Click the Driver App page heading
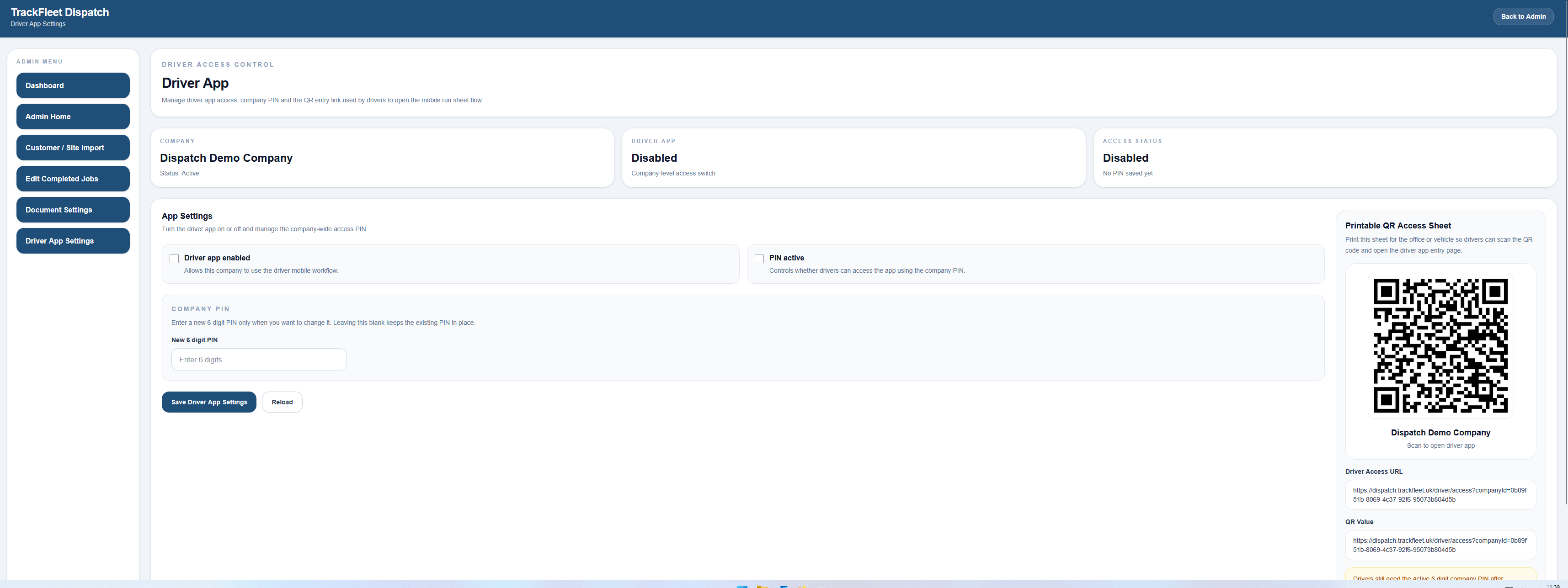 (195, 83)
